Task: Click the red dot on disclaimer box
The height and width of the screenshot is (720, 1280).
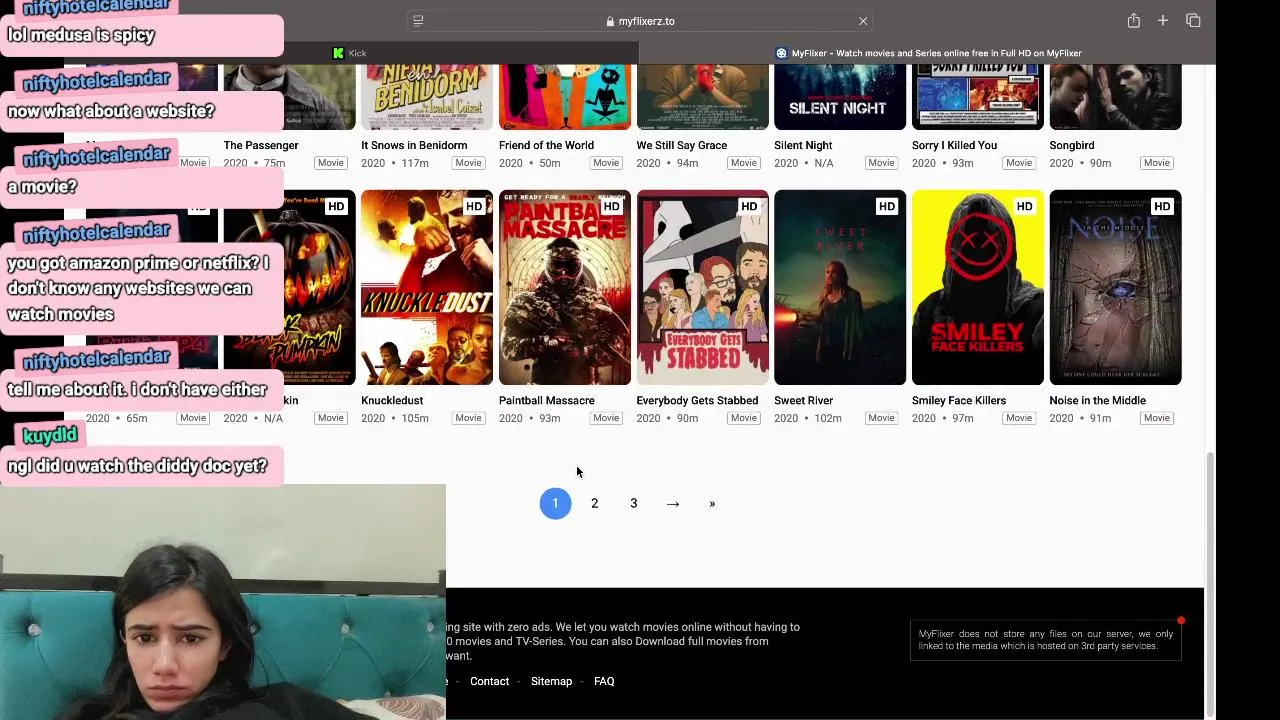Action: click(1181, 621)
